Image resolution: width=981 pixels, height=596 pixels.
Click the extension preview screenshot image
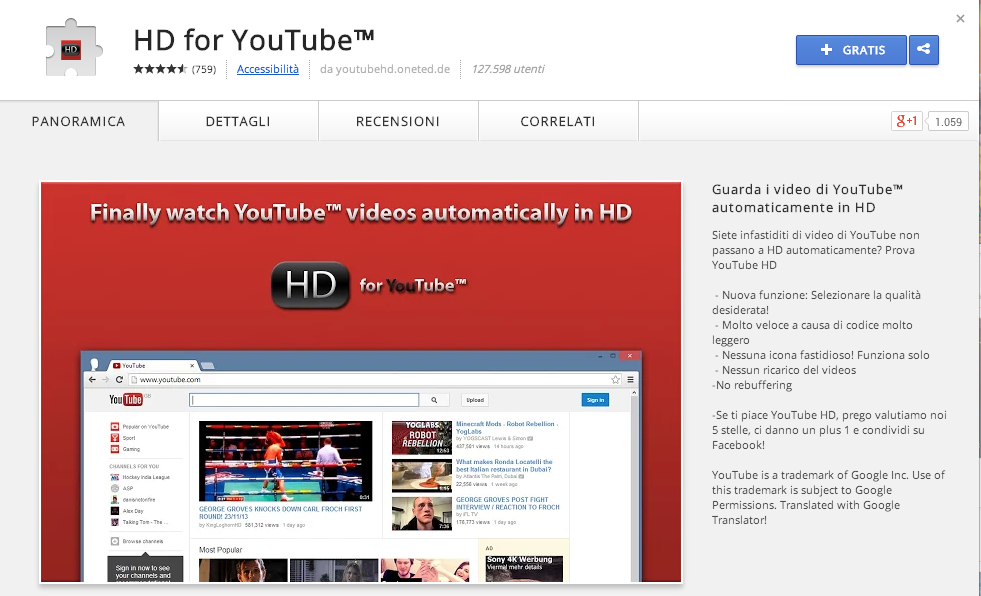[361, 382]
